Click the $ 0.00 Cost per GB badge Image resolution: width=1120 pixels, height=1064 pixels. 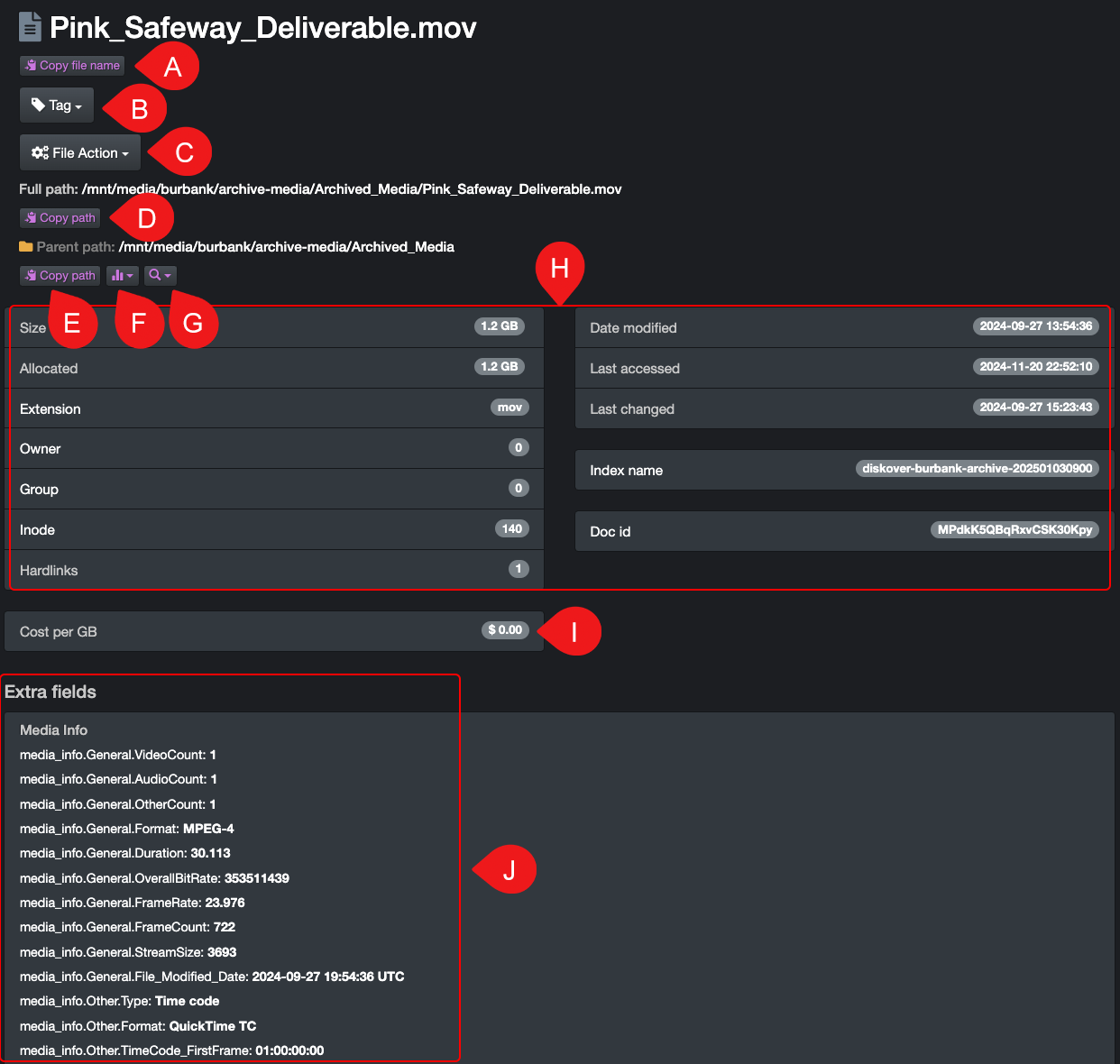[x=505, y=630]
